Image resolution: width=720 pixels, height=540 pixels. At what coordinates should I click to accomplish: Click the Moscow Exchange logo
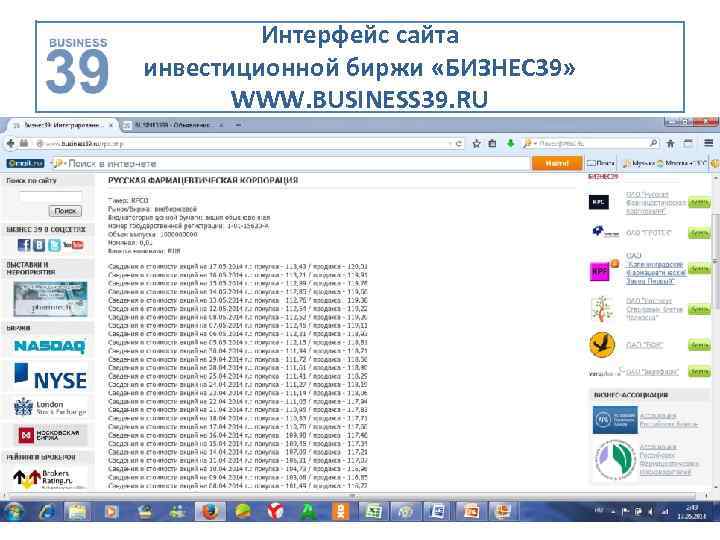(x=49, y=435)
